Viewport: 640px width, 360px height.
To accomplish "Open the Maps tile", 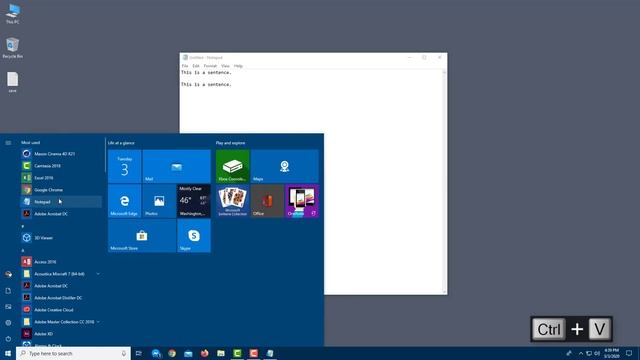I will [284, 166].
